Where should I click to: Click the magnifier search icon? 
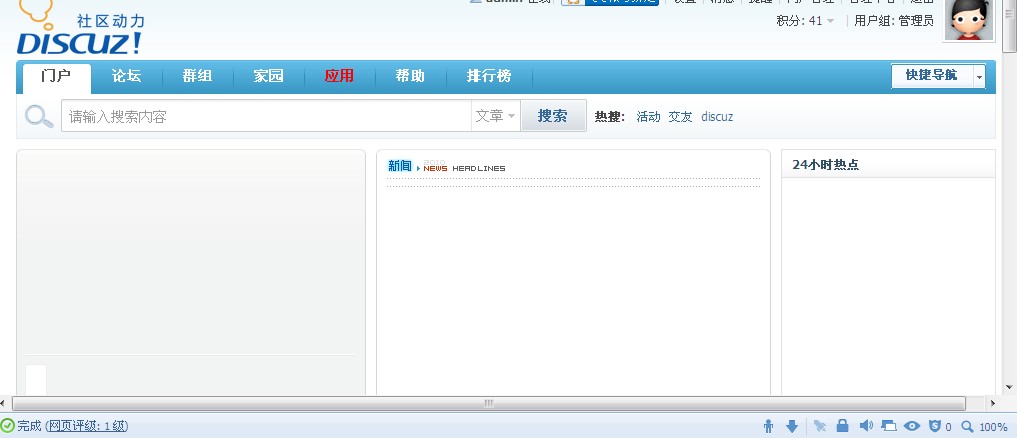39,117
